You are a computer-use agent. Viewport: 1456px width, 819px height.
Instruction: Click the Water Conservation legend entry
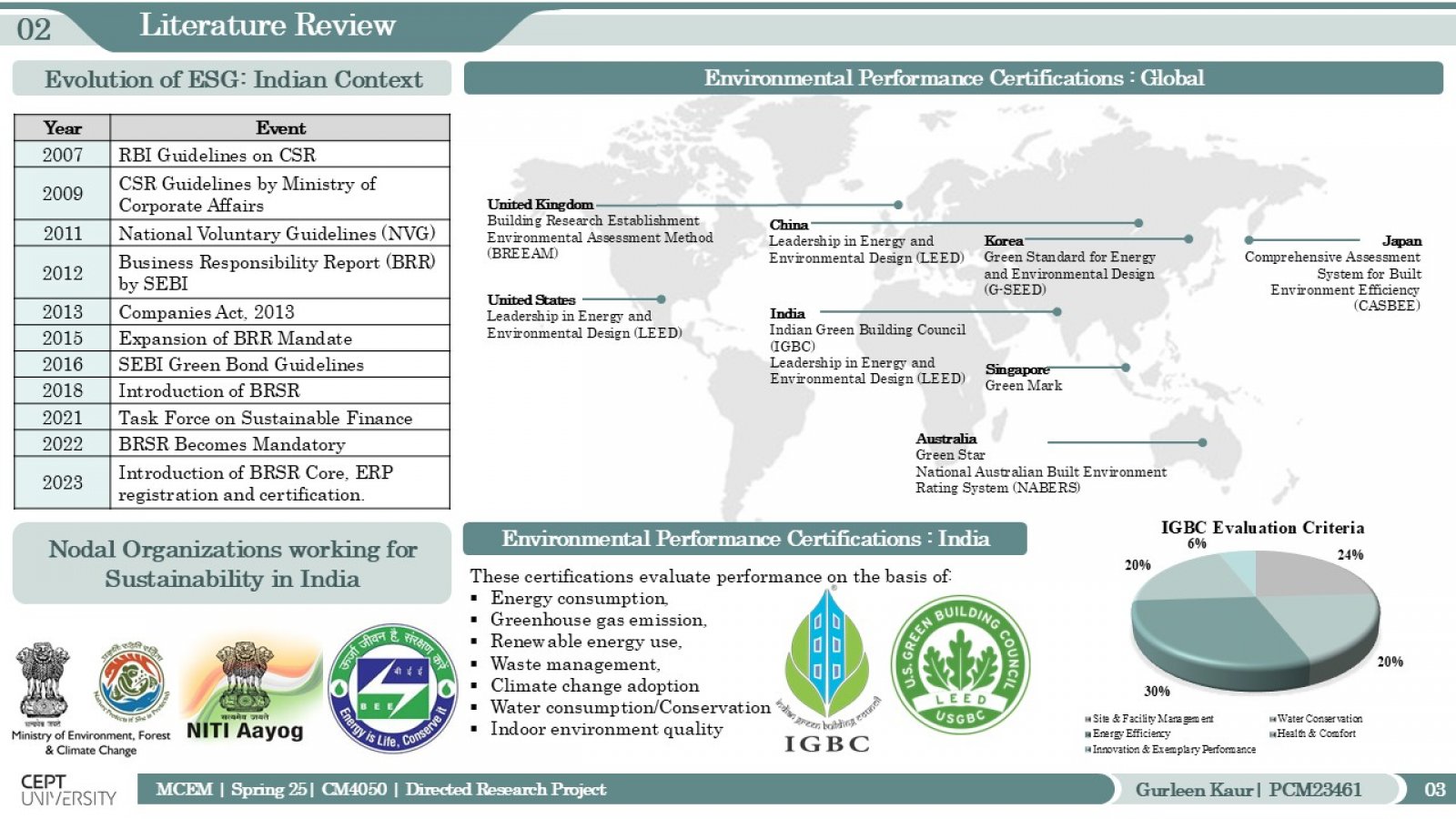coord(1316,719)
